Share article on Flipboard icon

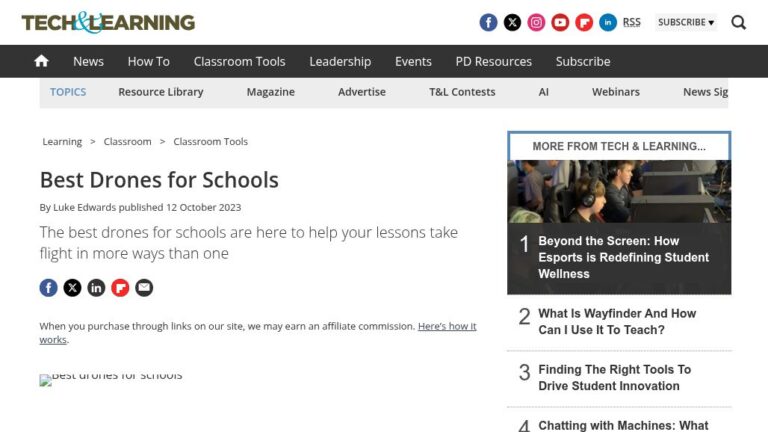[x=120, y=288]
